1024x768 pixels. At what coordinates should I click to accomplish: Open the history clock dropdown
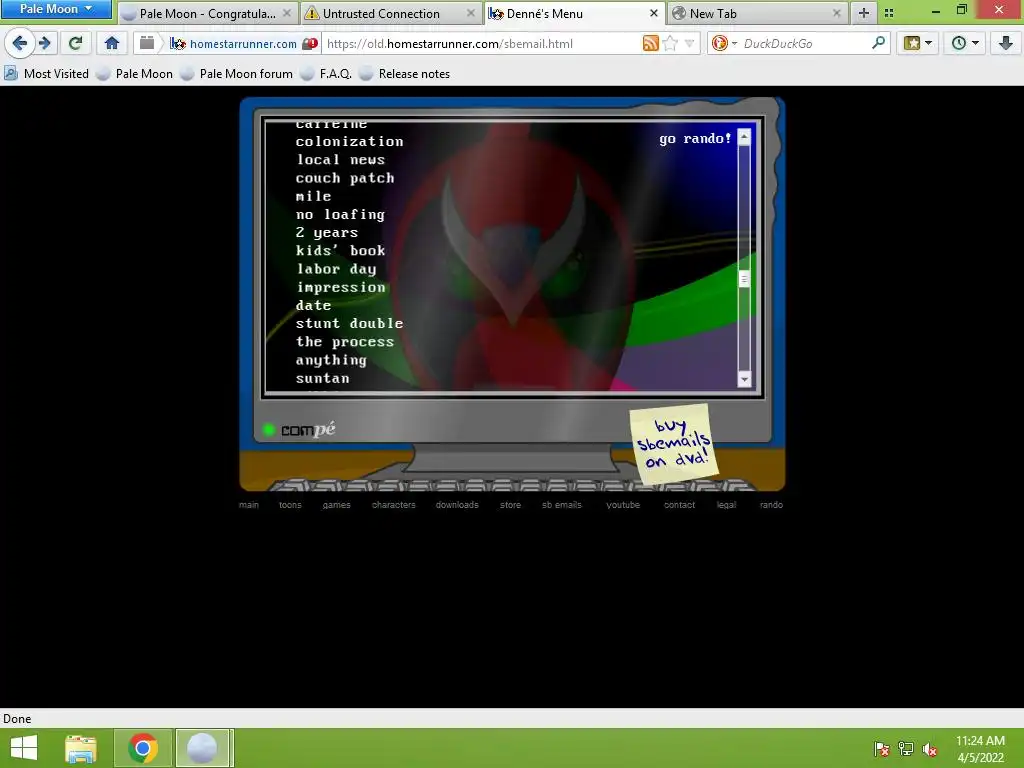(x=965, y=44)
